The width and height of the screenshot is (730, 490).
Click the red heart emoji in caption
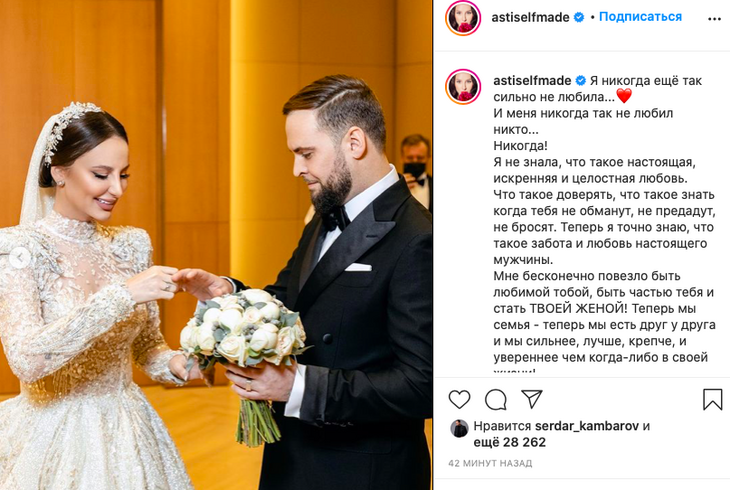624,96
